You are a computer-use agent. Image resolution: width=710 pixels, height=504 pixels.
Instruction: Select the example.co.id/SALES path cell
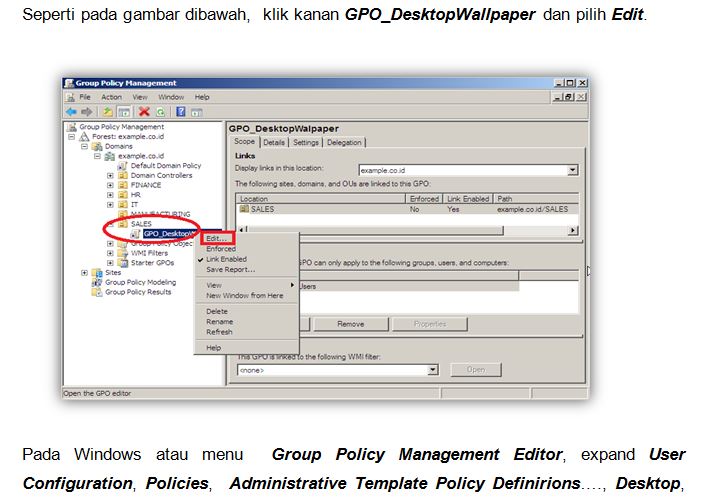[532, 209]
